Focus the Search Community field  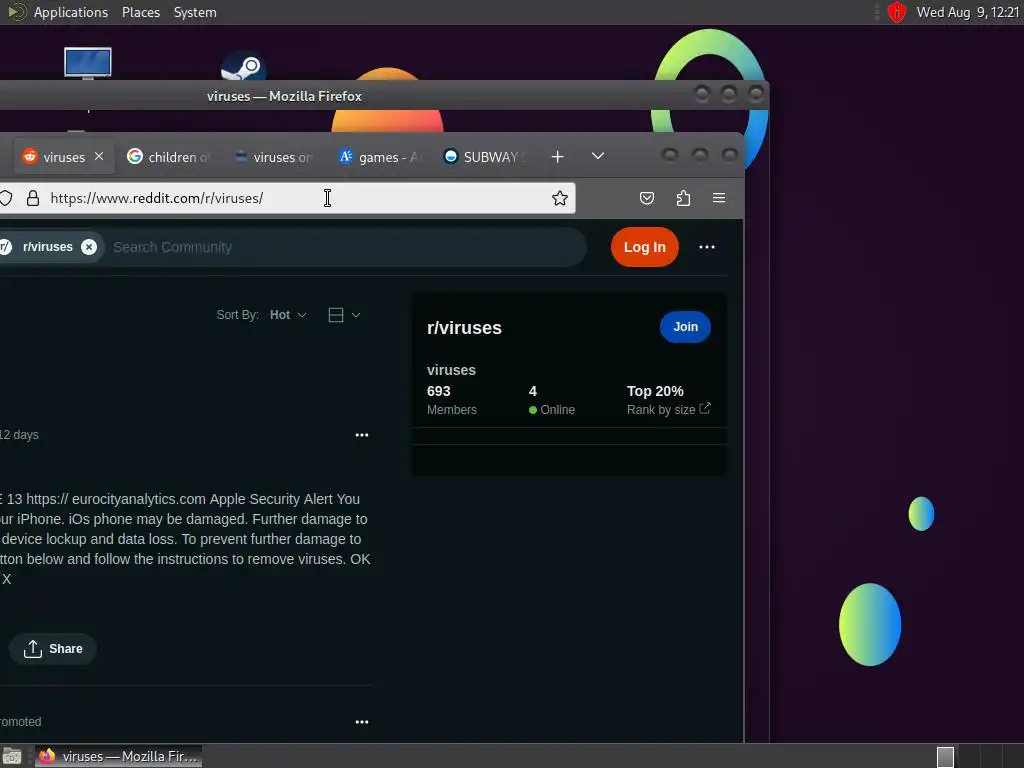point(346,247)
